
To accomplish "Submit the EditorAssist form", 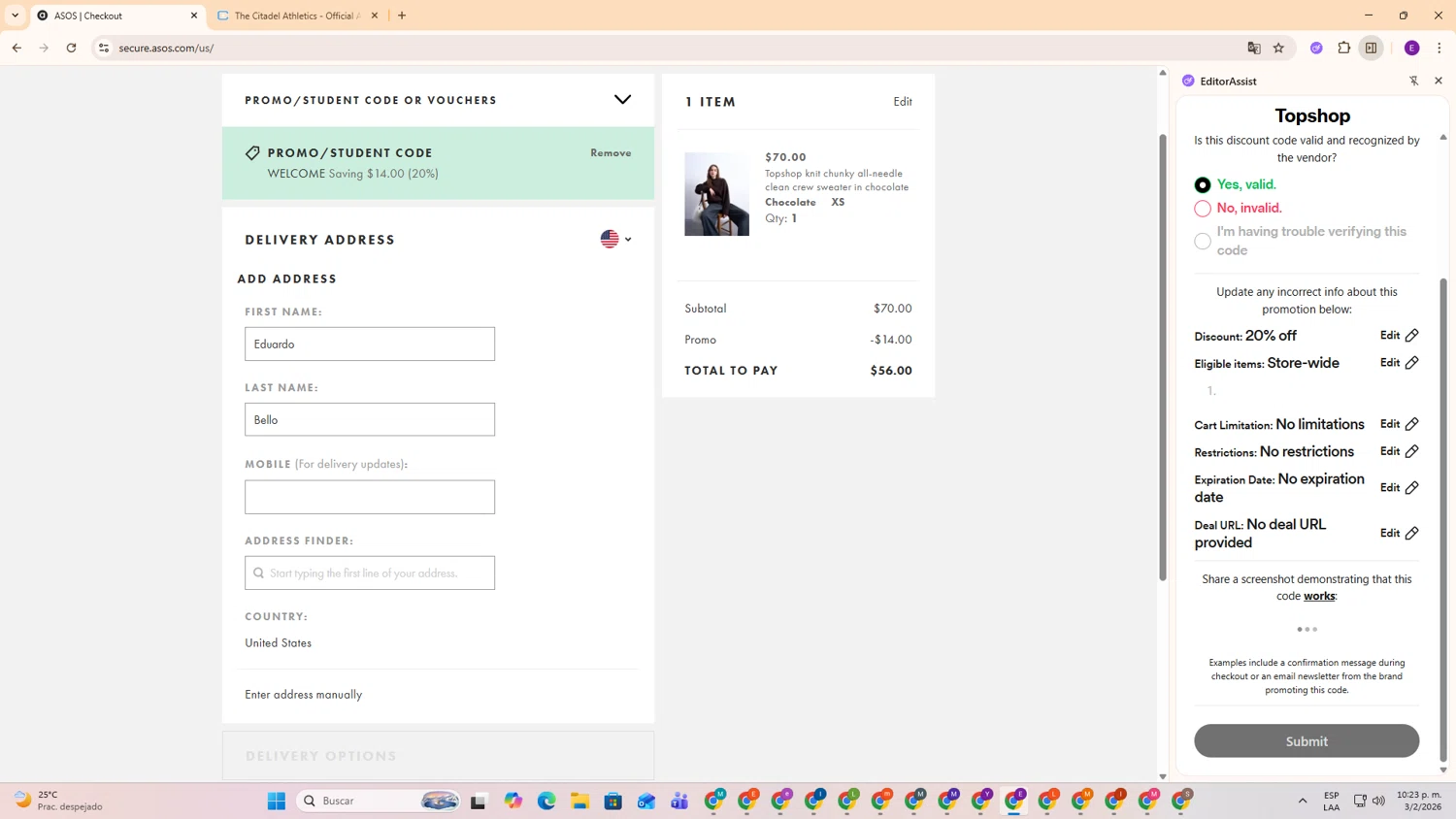I will [x=1307, y=741].
